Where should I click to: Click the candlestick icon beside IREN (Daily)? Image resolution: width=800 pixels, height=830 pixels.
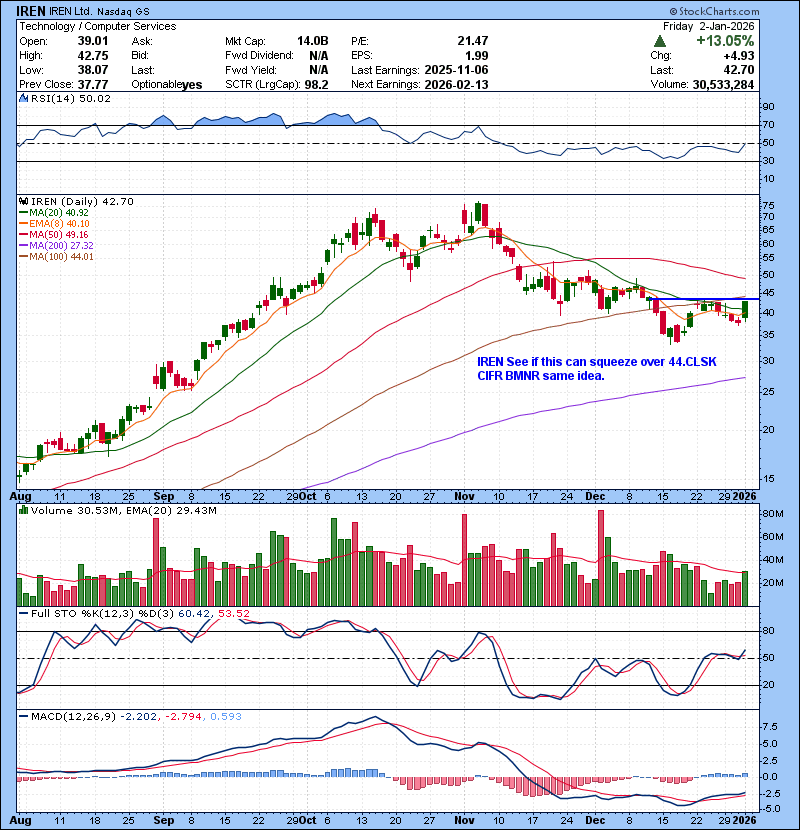pos(24,202)
